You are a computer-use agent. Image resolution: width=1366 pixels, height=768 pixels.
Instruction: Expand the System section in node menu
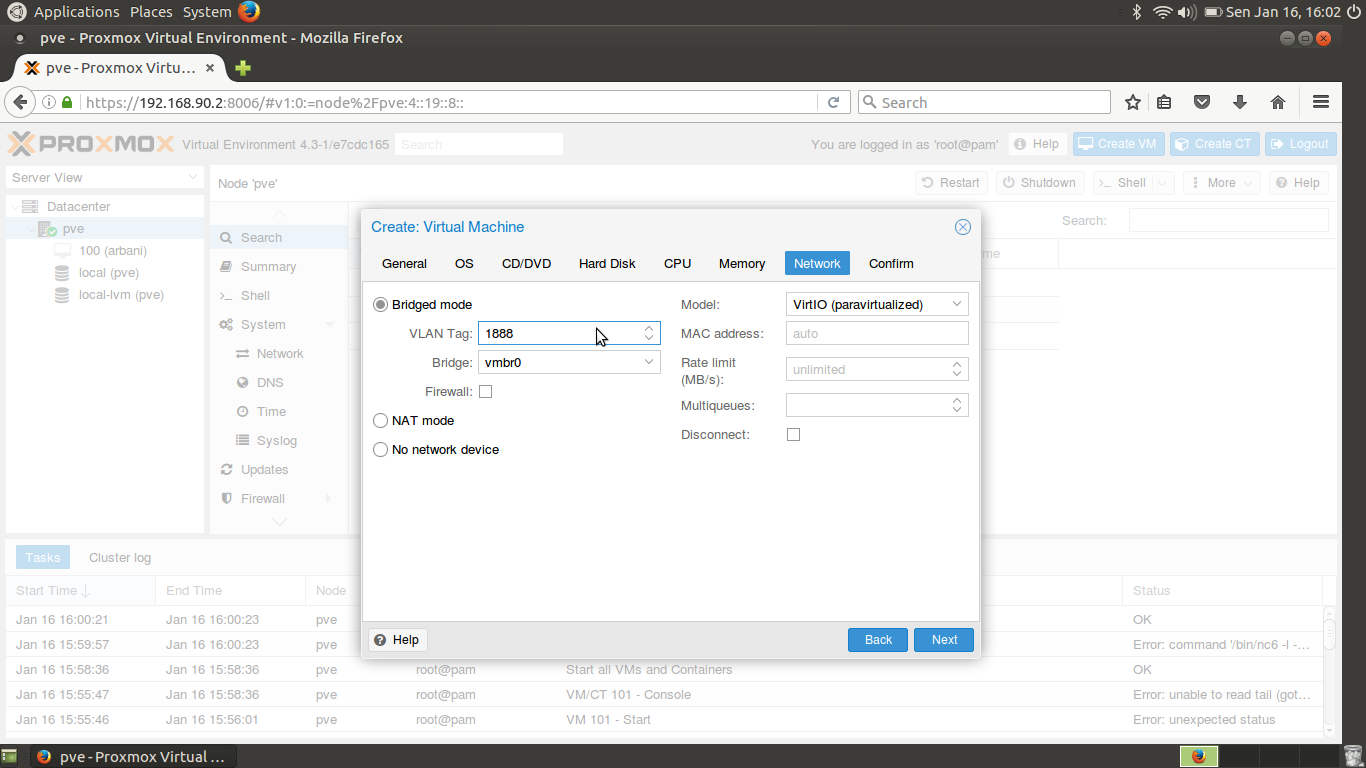(x=329, y=325)
